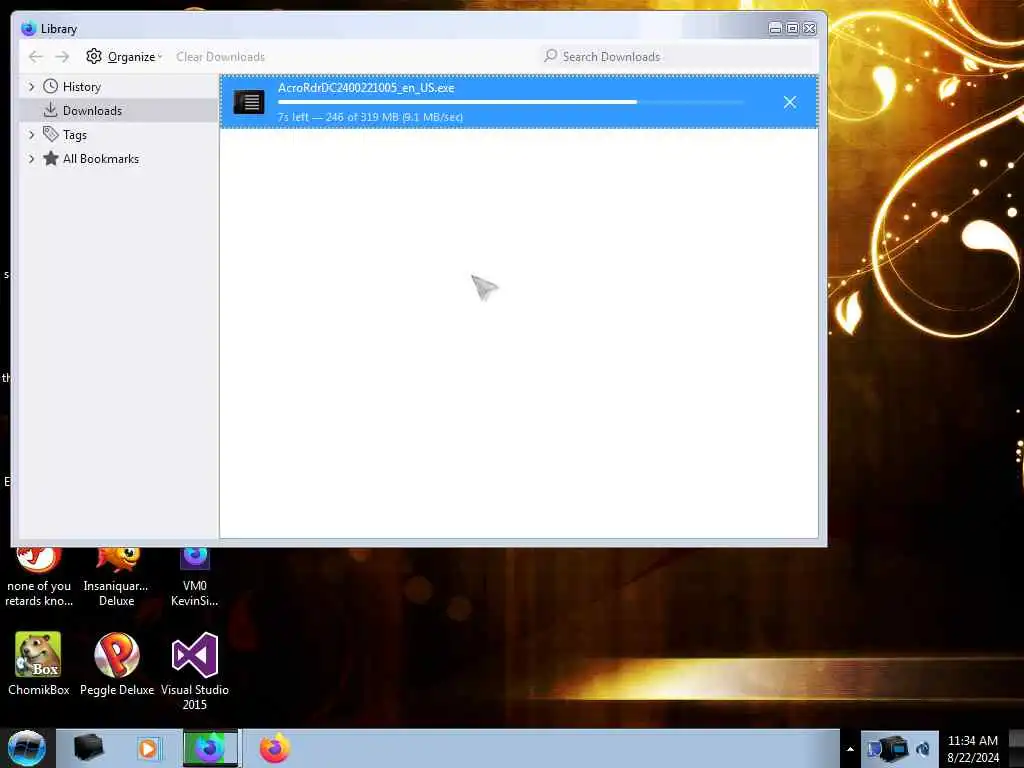Go forward using the Library forward arrow
The width and height of the screenshot is (1024, 768).
tap(62, 57)
